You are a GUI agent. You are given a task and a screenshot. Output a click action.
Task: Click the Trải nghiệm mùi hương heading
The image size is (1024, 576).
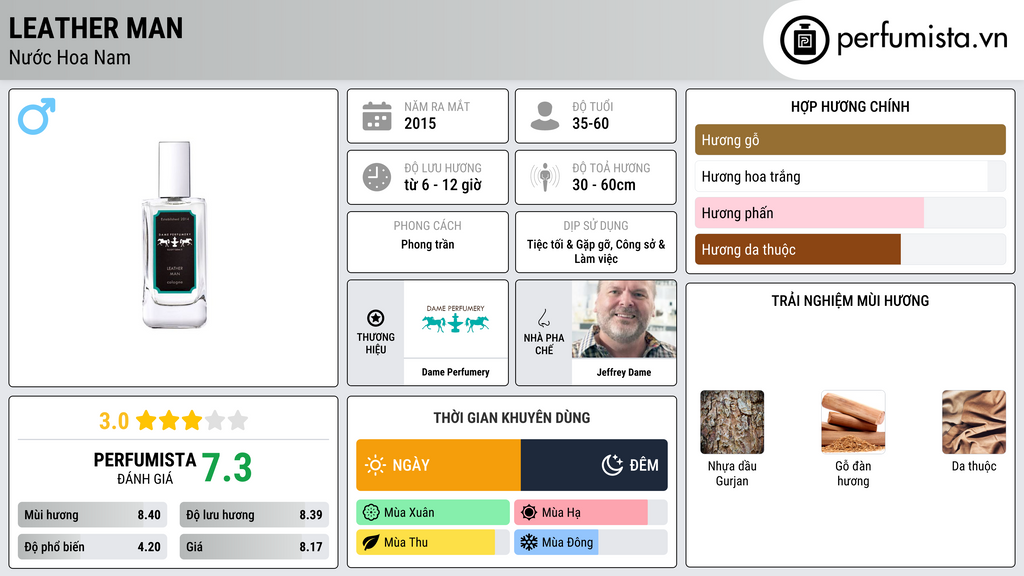[850, 301]
